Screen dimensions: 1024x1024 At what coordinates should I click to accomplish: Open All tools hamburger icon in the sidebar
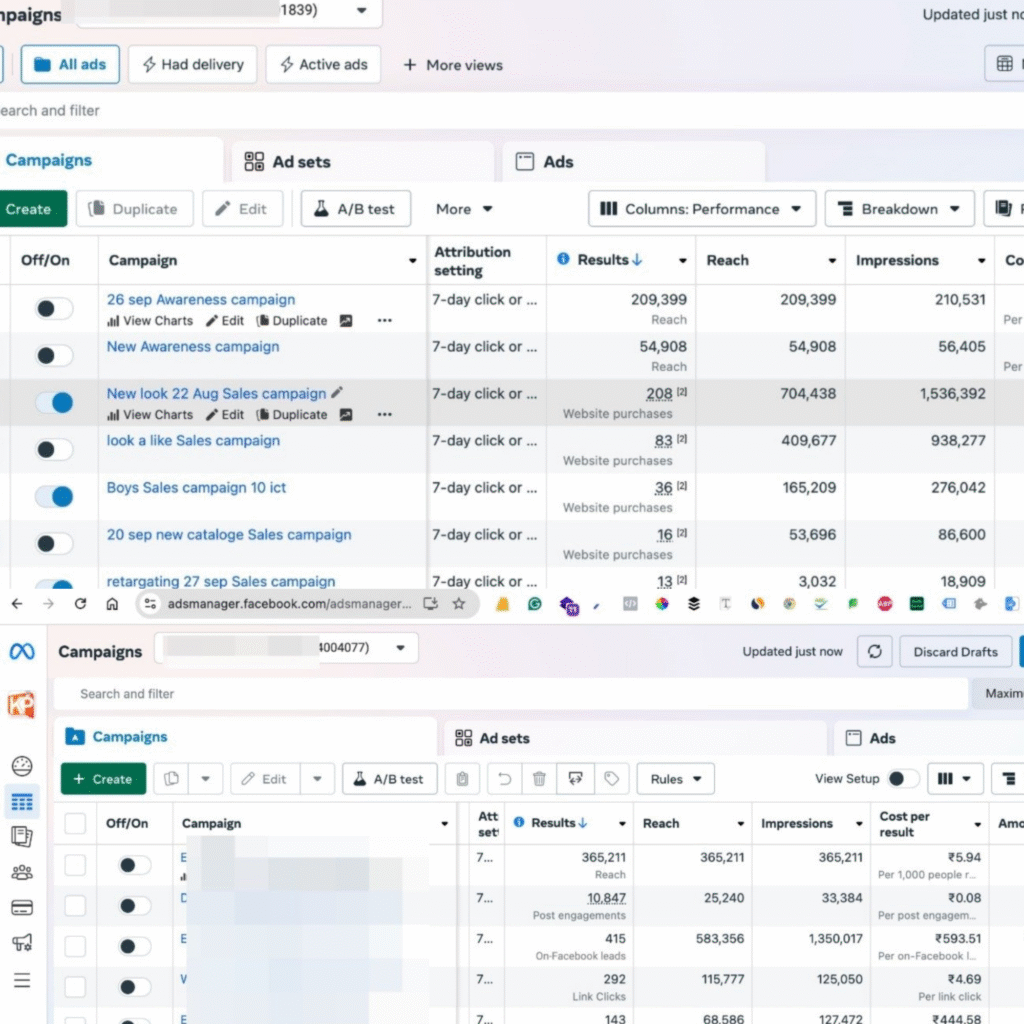[22, 980]
